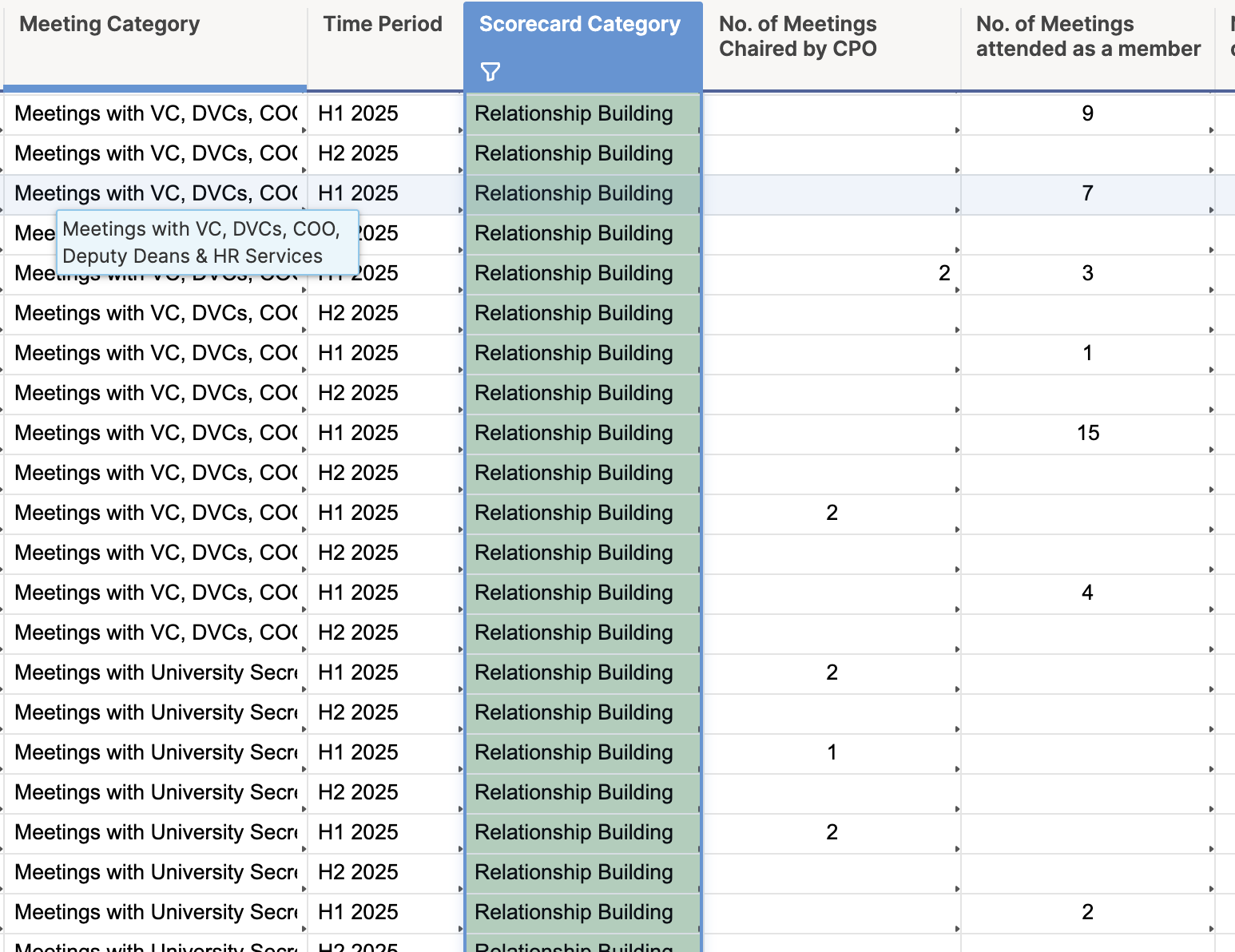The height and width of the screenshot is (952, 1235).
Task: Select the Scorecard Category column header title
Action: (x=580, y=24)
